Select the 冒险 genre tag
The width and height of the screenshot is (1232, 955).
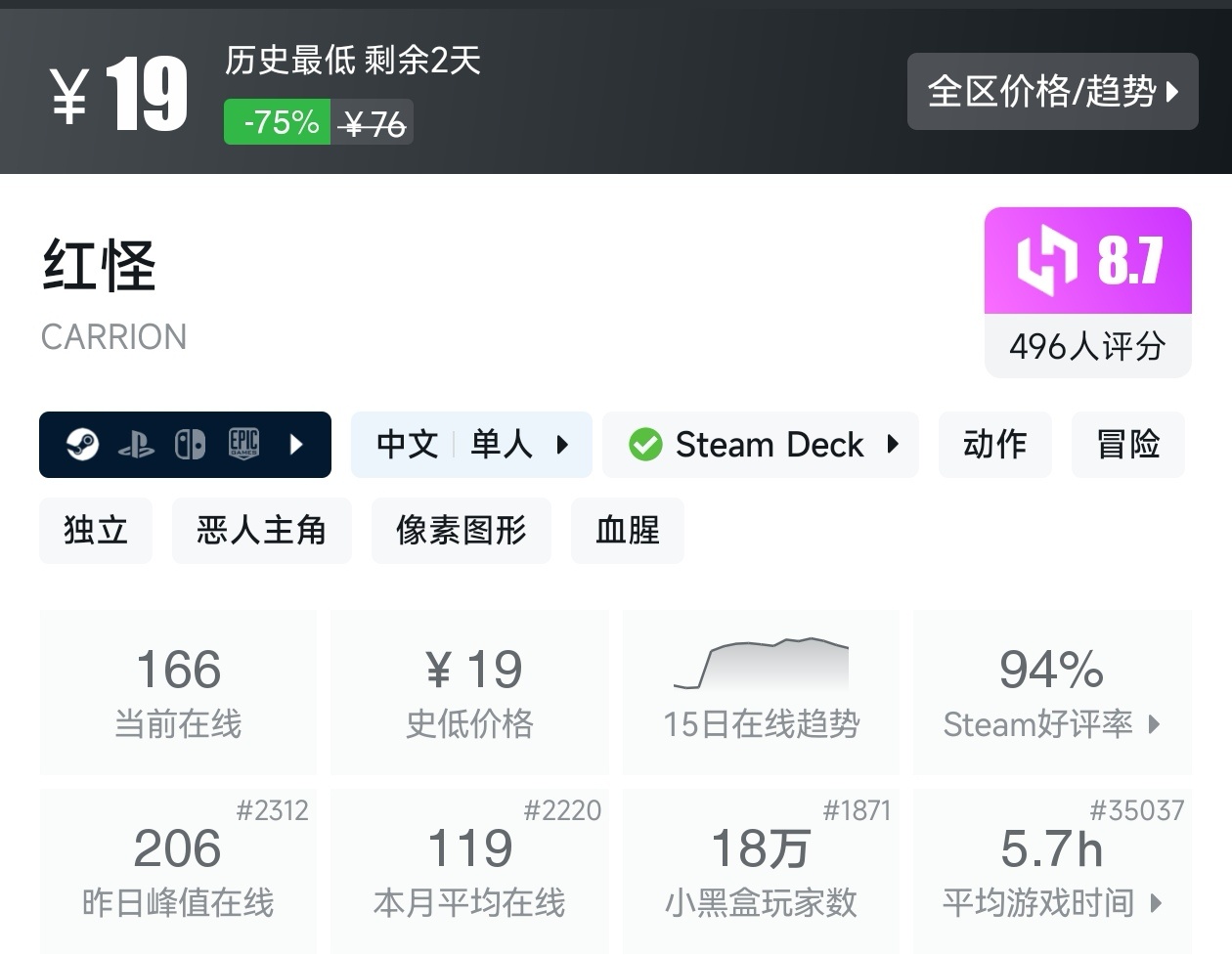[x=1127, y=445]
